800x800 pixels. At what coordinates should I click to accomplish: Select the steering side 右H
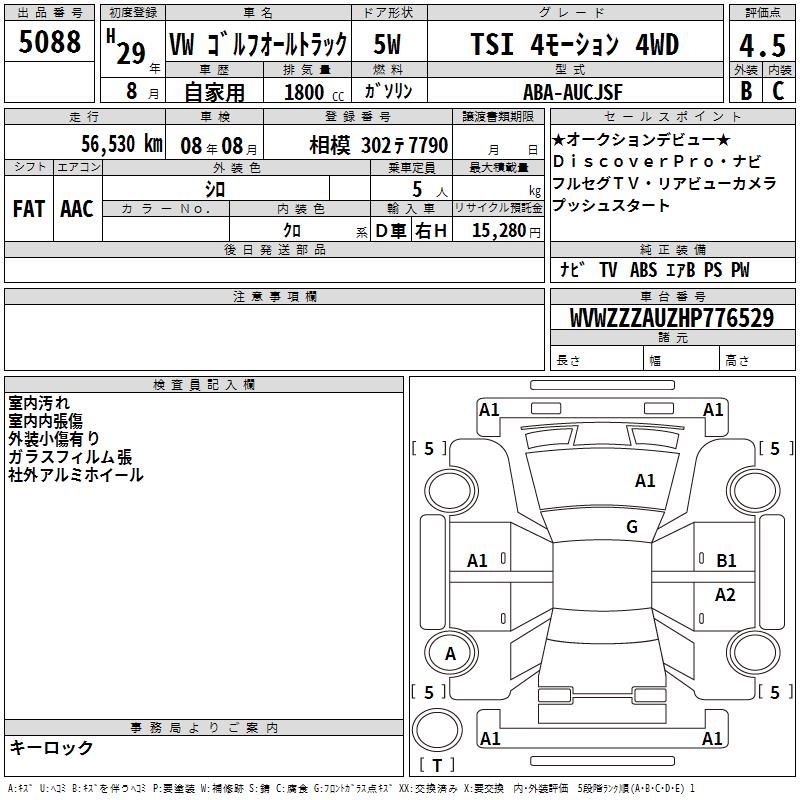coord(431,231)
